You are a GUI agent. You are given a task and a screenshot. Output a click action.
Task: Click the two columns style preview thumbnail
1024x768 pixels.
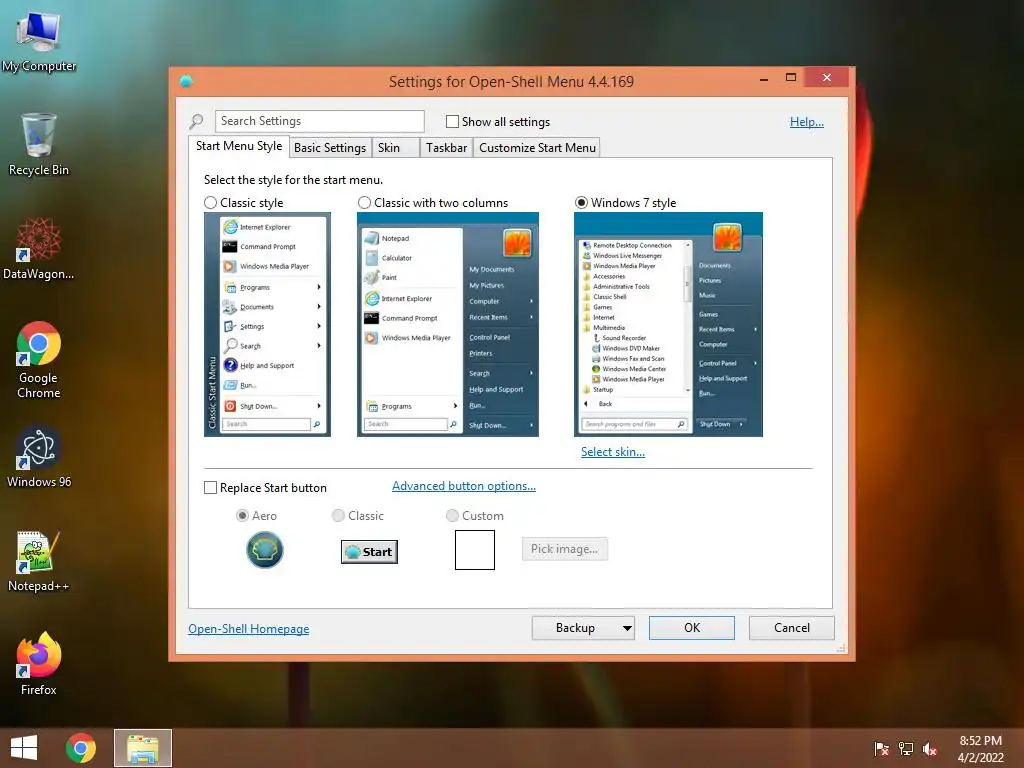(x=448, y=325)
